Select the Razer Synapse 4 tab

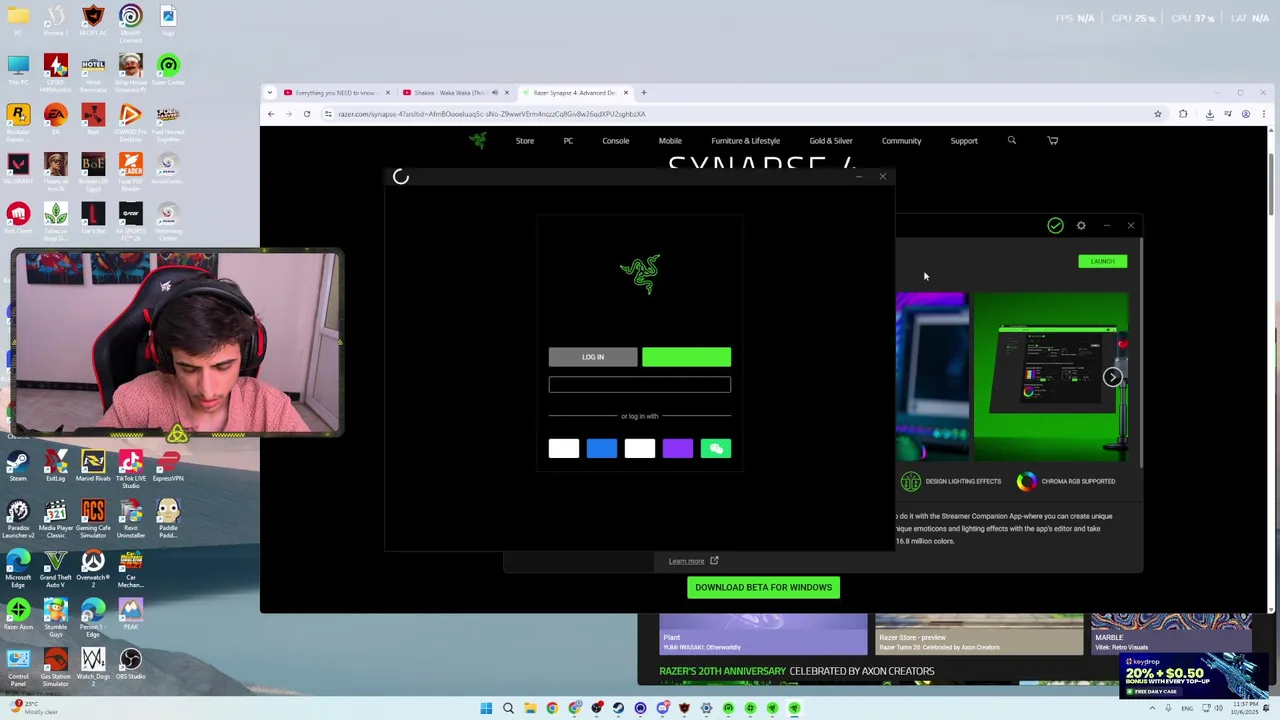pos(573,93)
